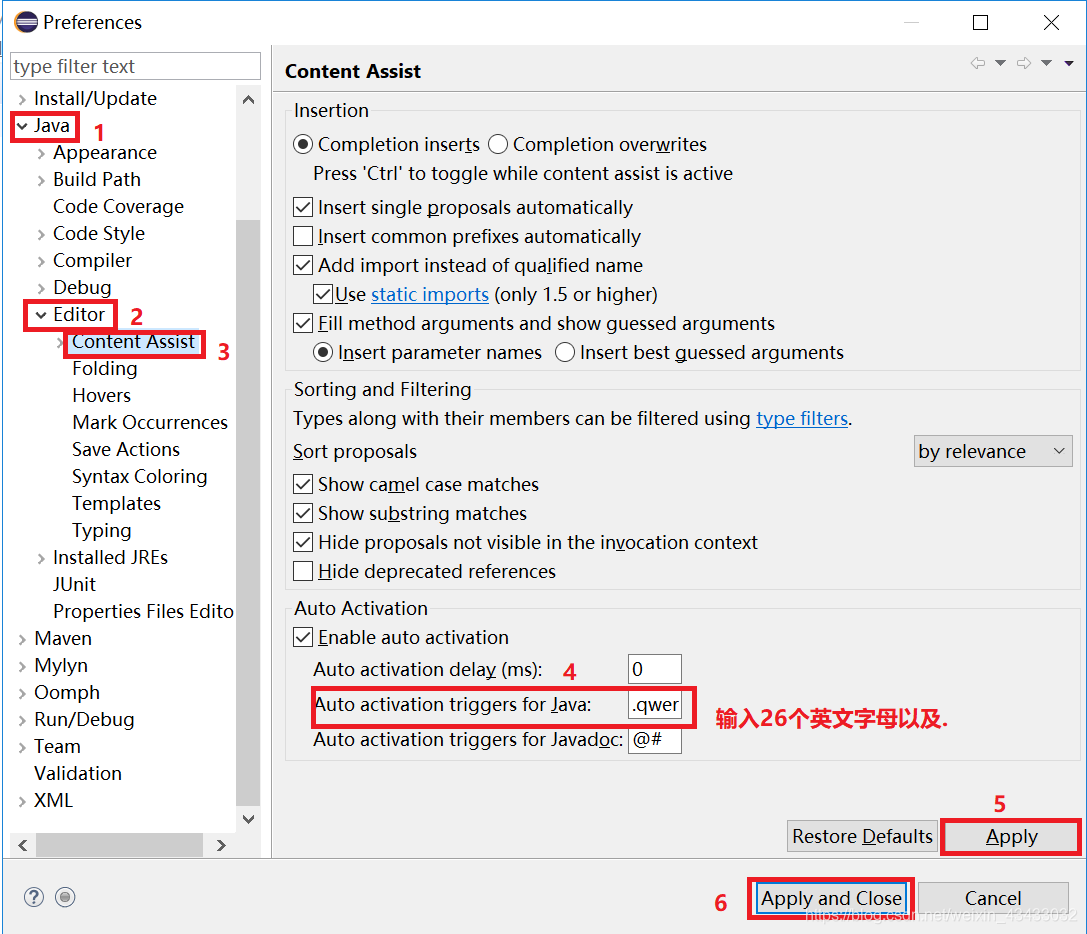Click Auto activation triggers for Java field
Viewport: 1087px width, 934px height.
(x=654, y=705)
